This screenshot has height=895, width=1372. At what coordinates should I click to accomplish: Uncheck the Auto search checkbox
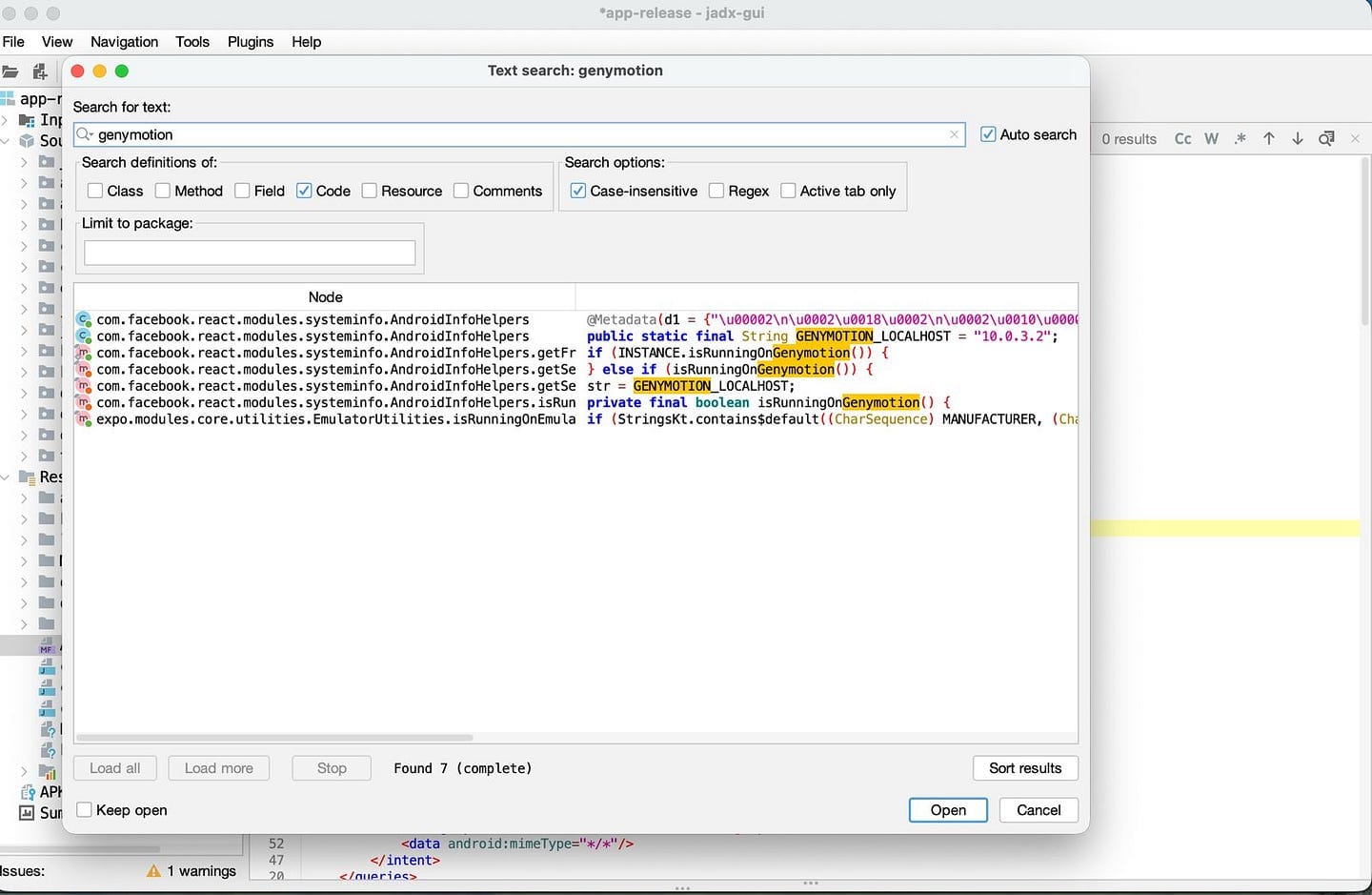988,134
